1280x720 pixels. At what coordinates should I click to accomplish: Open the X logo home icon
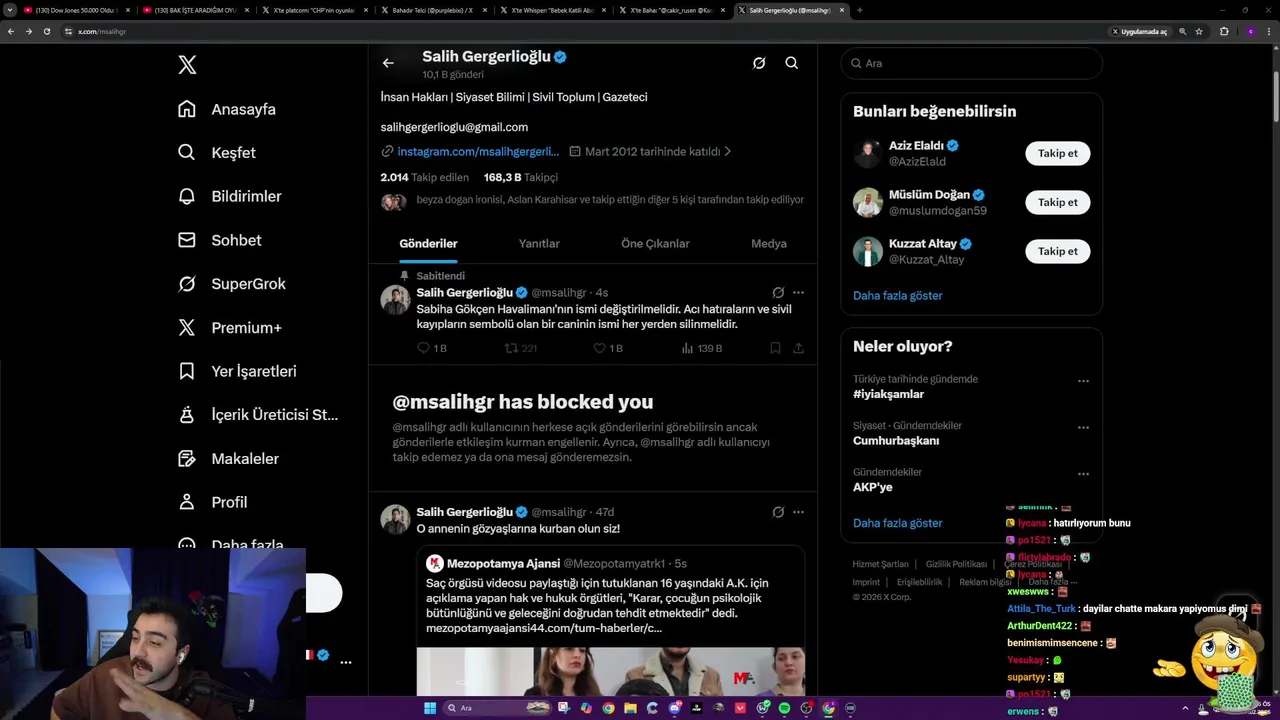click(x=187, y=65)
